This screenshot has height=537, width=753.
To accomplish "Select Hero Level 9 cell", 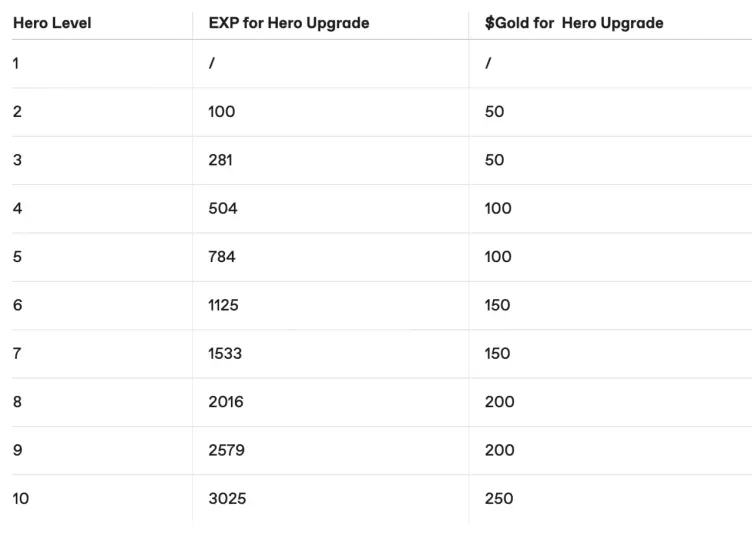I will tap(17, 450).
